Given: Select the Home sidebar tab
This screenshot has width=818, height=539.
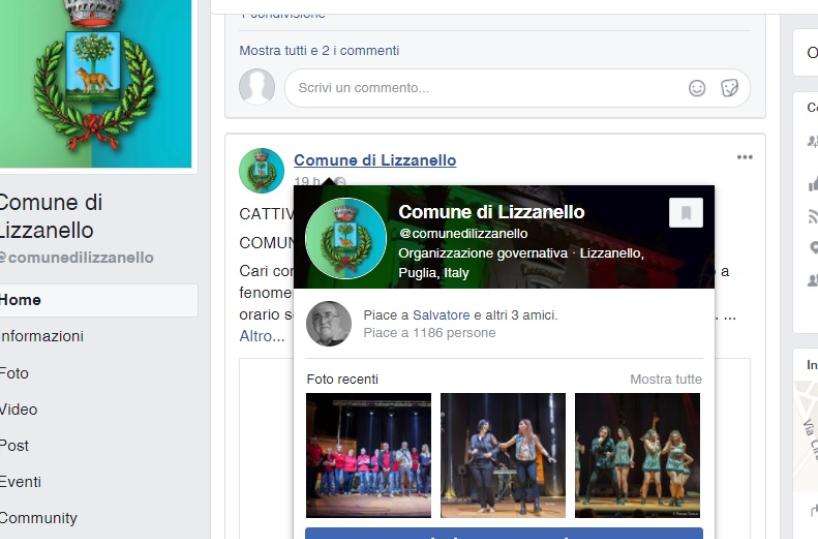Looking at the screenshot, I should pos(99,300).
